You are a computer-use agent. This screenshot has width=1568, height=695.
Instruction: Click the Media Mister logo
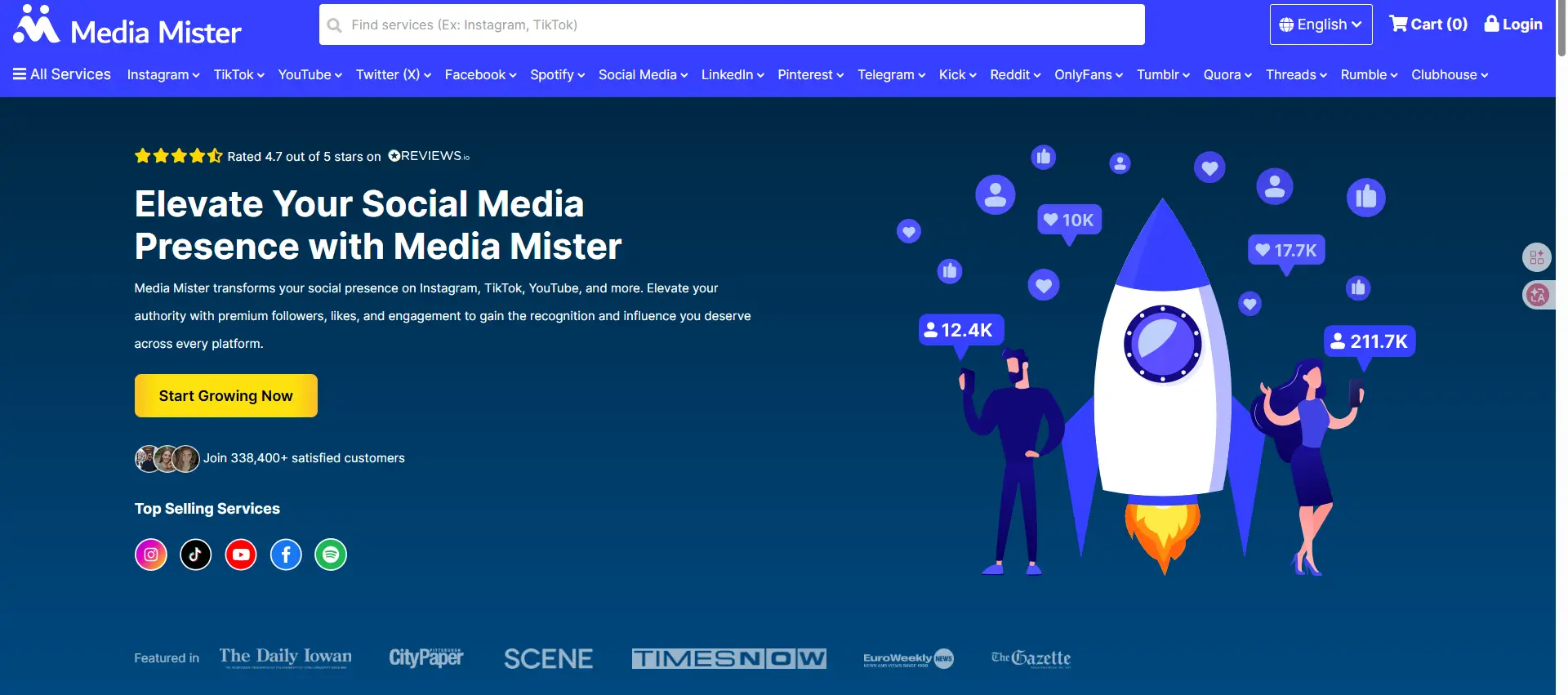coord(127,27)
